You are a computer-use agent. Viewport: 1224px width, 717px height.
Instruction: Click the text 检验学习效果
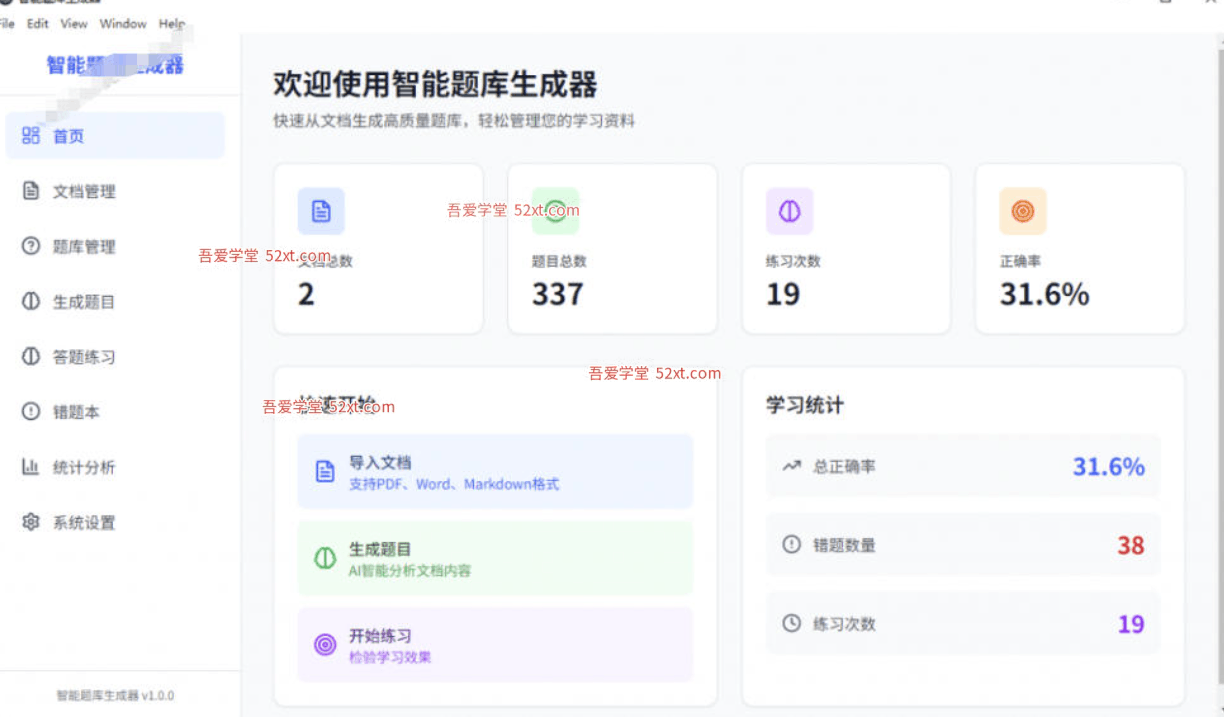pyautogui.click(x=390, y=657)
